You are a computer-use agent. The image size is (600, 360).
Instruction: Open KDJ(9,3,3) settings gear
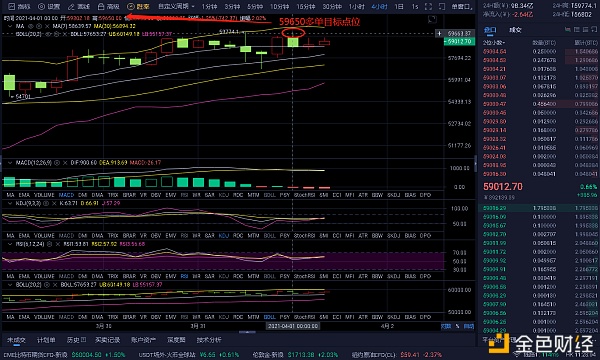pyautogui.click(x=46, y=203)
